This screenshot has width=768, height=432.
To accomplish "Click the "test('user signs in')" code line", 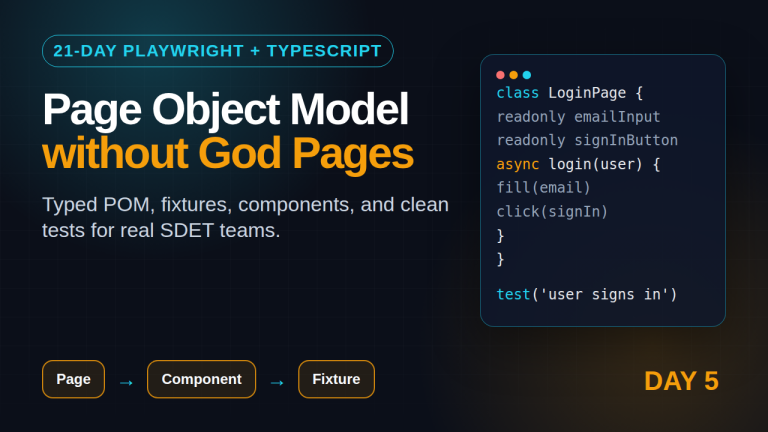I will click(587, 294).
